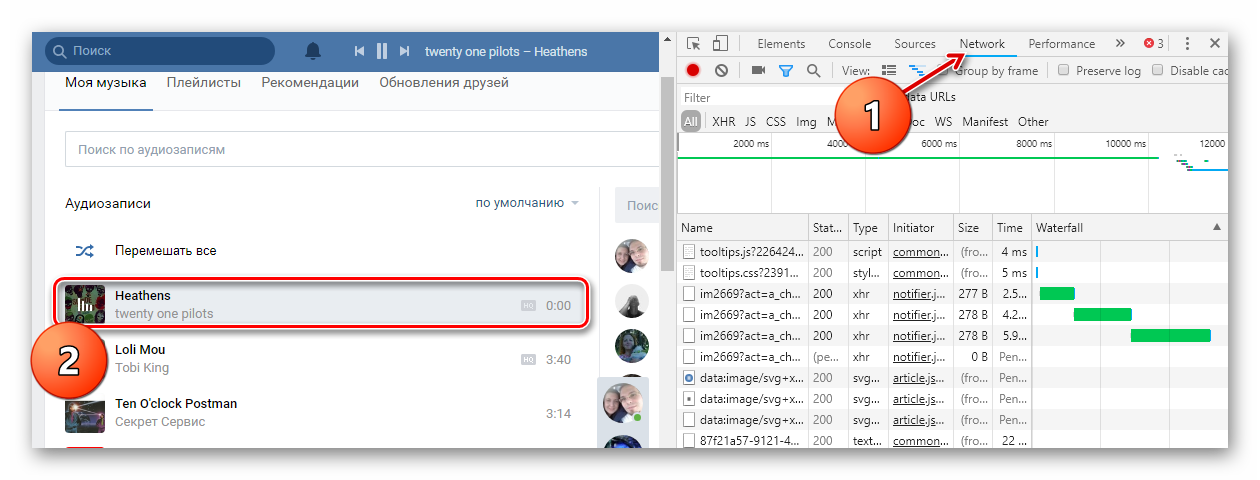Open the Рекомендации tab
Viewport: 1260px width, 480px height.
[310, 83]
